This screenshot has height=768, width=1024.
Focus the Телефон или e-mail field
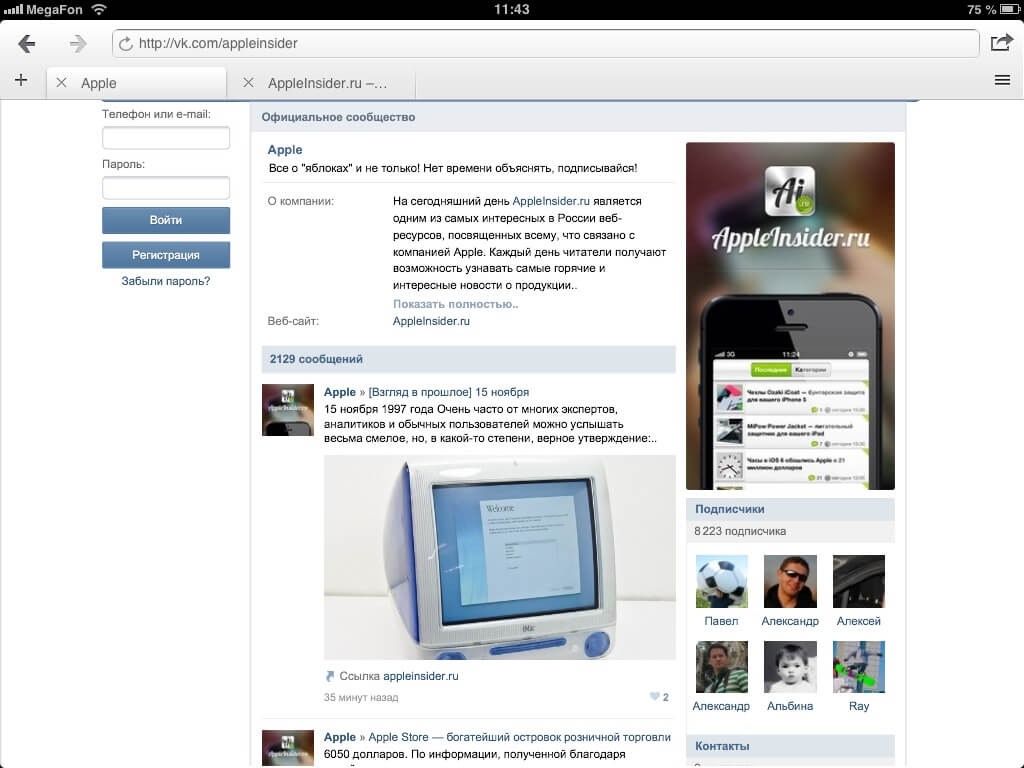pos(166,138)
